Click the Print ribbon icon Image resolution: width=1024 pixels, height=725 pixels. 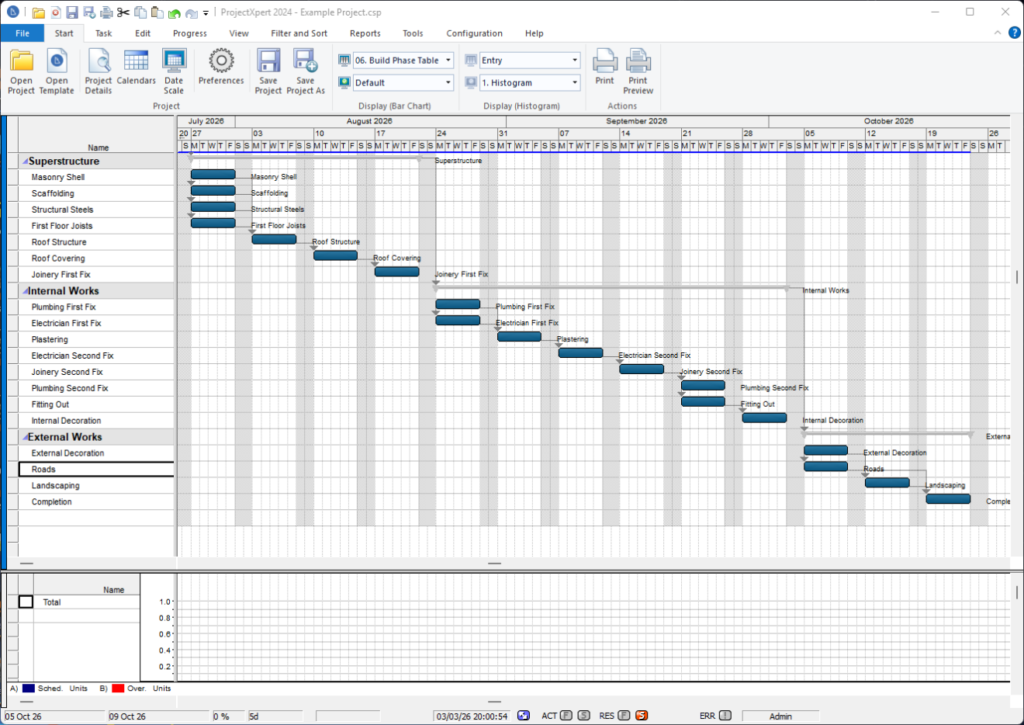coord(605,61)
